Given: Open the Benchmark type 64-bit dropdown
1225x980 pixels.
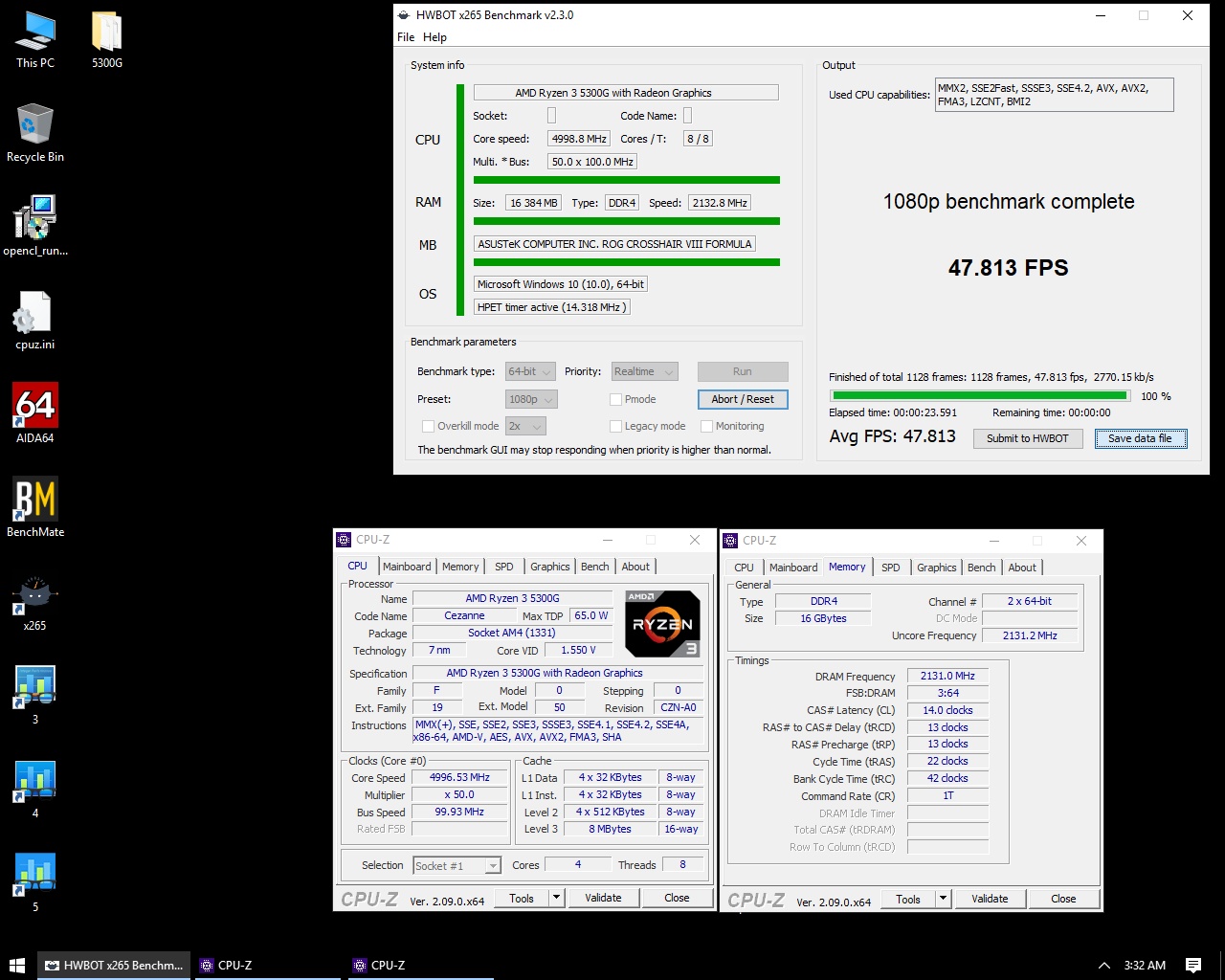Looking at the screenshot, I should point(530,371).
